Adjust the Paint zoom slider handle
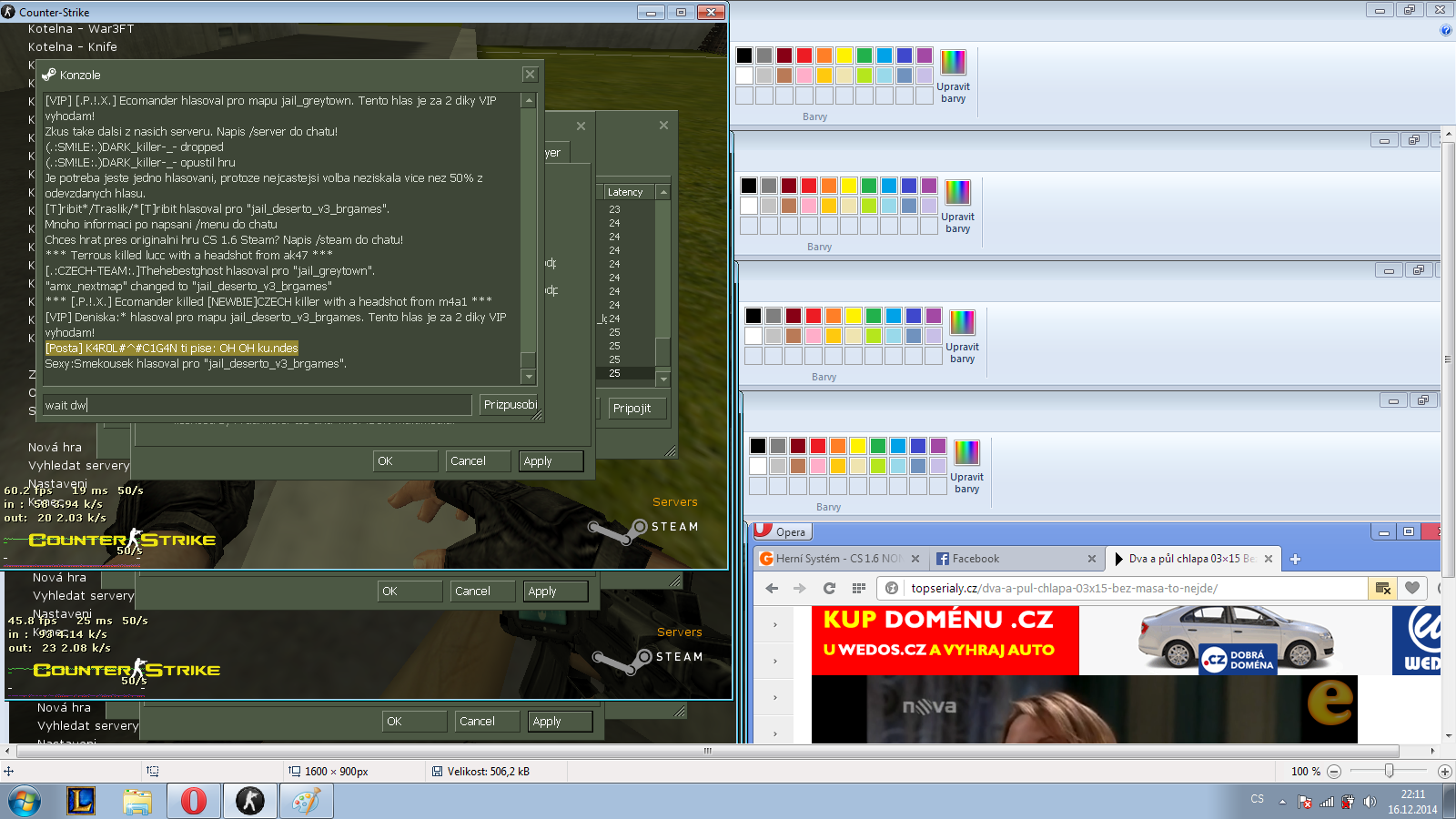Image resolution: width=1456 pixels, height=819 pixels. tap(1389, 771)
